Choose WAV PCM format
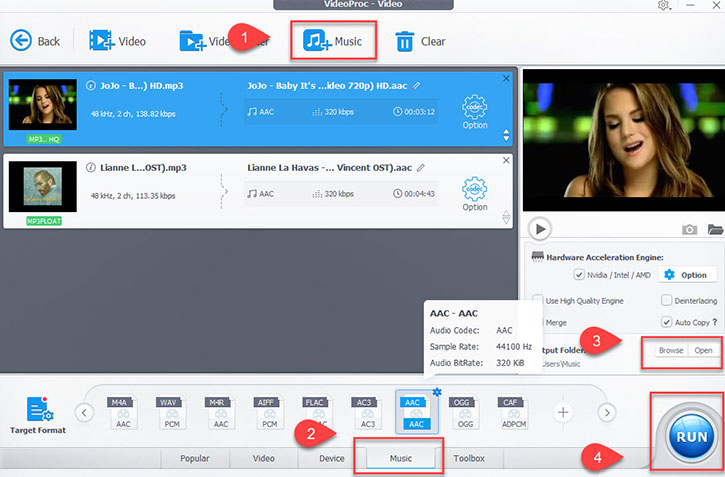Image resolution: width=725 pixels, height=477 pixels. [172, 412]
